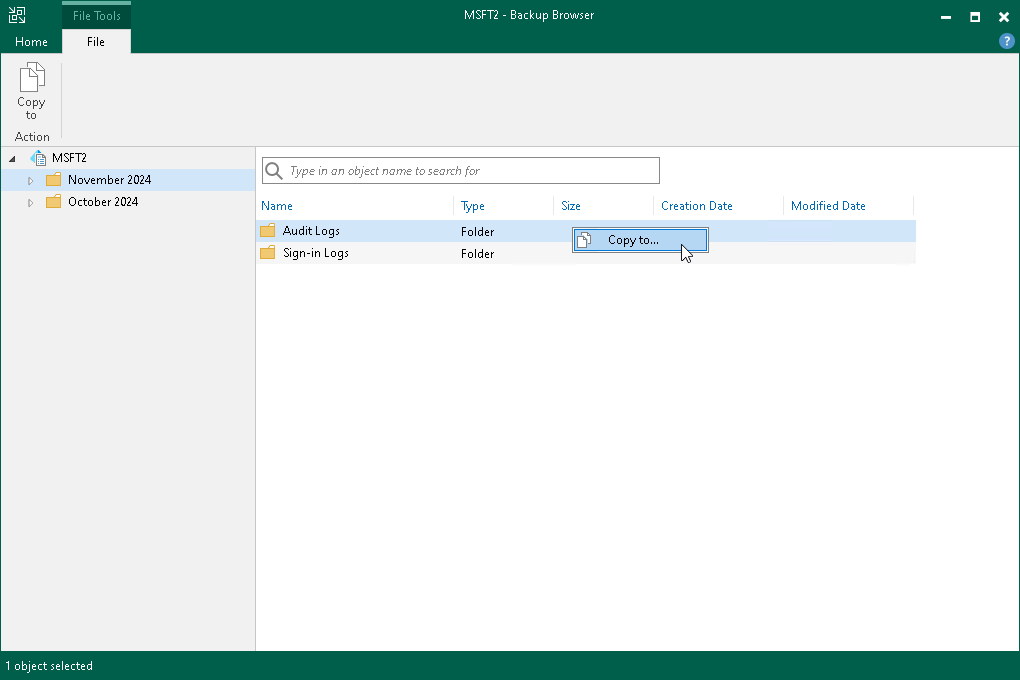
Task: Click the object name search field
Action: pyautogui.click(x=470, y=171)
